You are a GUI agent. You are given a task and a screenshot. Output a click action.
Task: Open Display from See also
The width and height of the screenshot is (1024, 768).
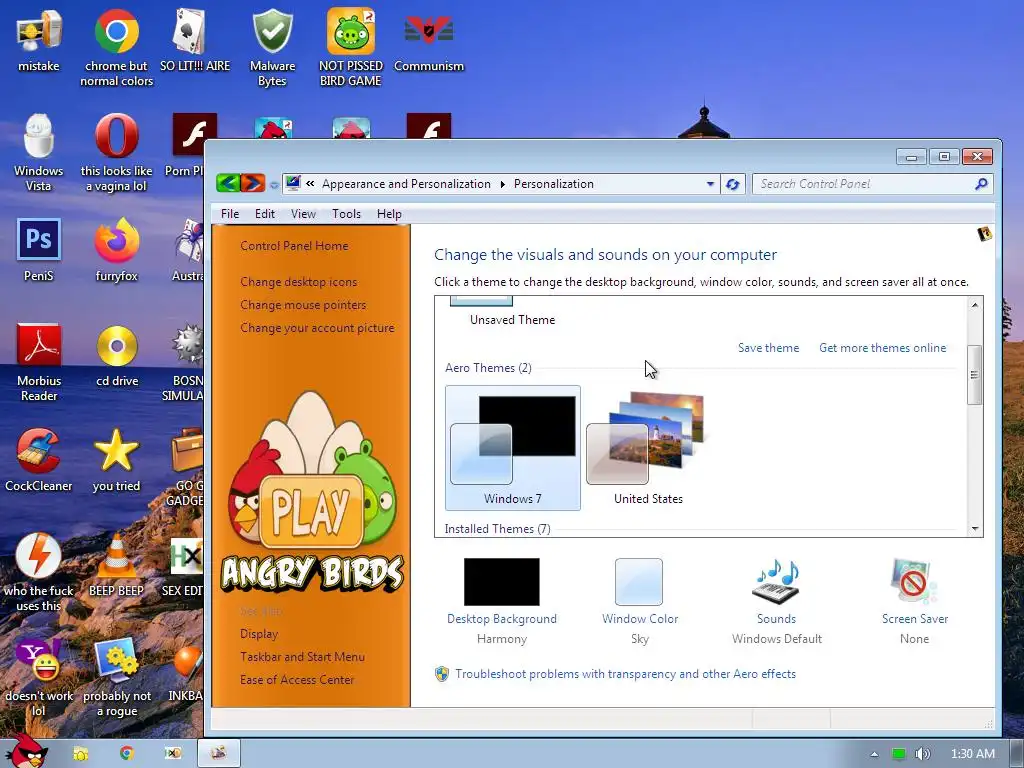(259, 634)
